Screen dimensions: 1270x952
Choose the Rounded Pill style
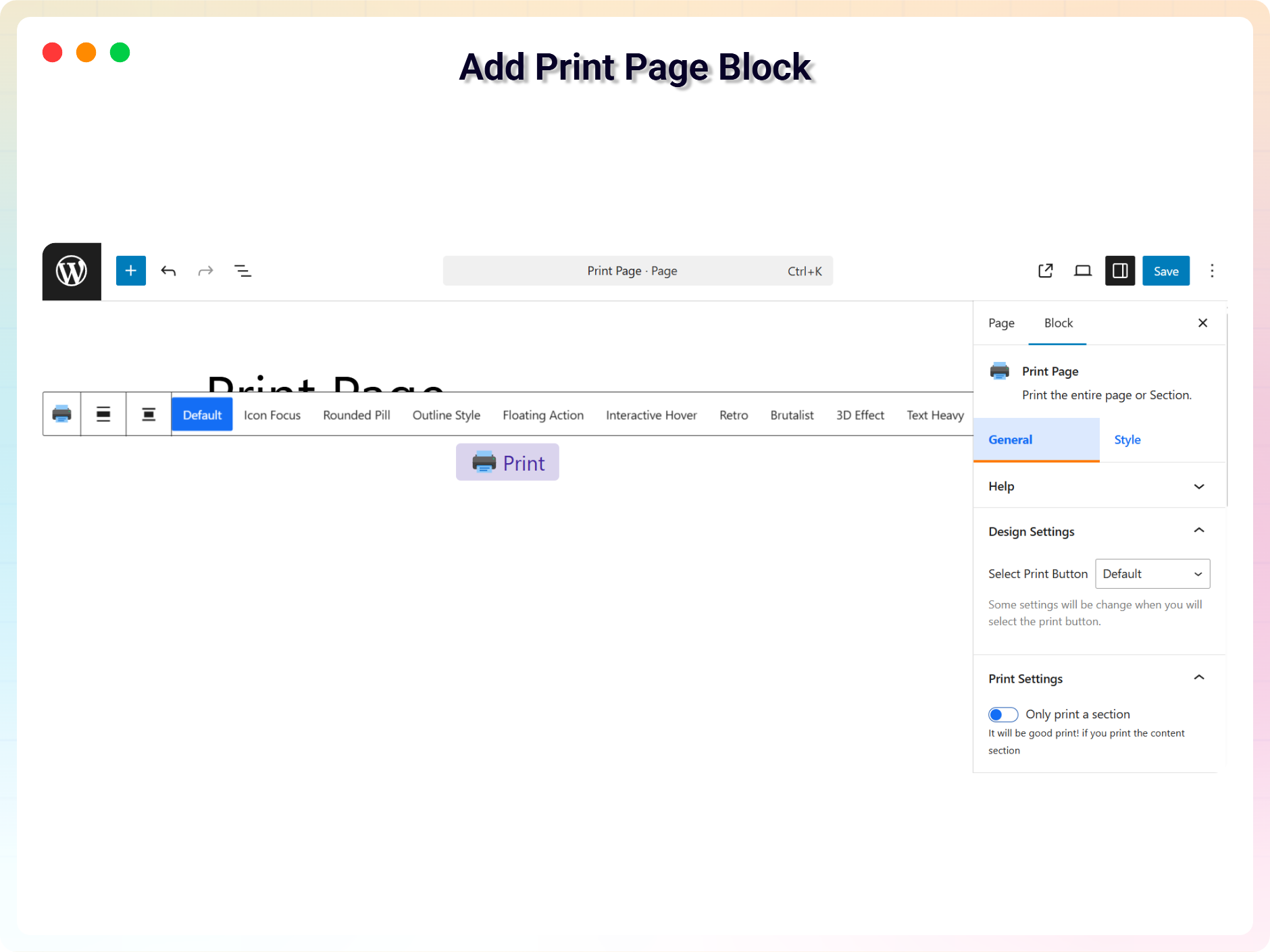357,415
